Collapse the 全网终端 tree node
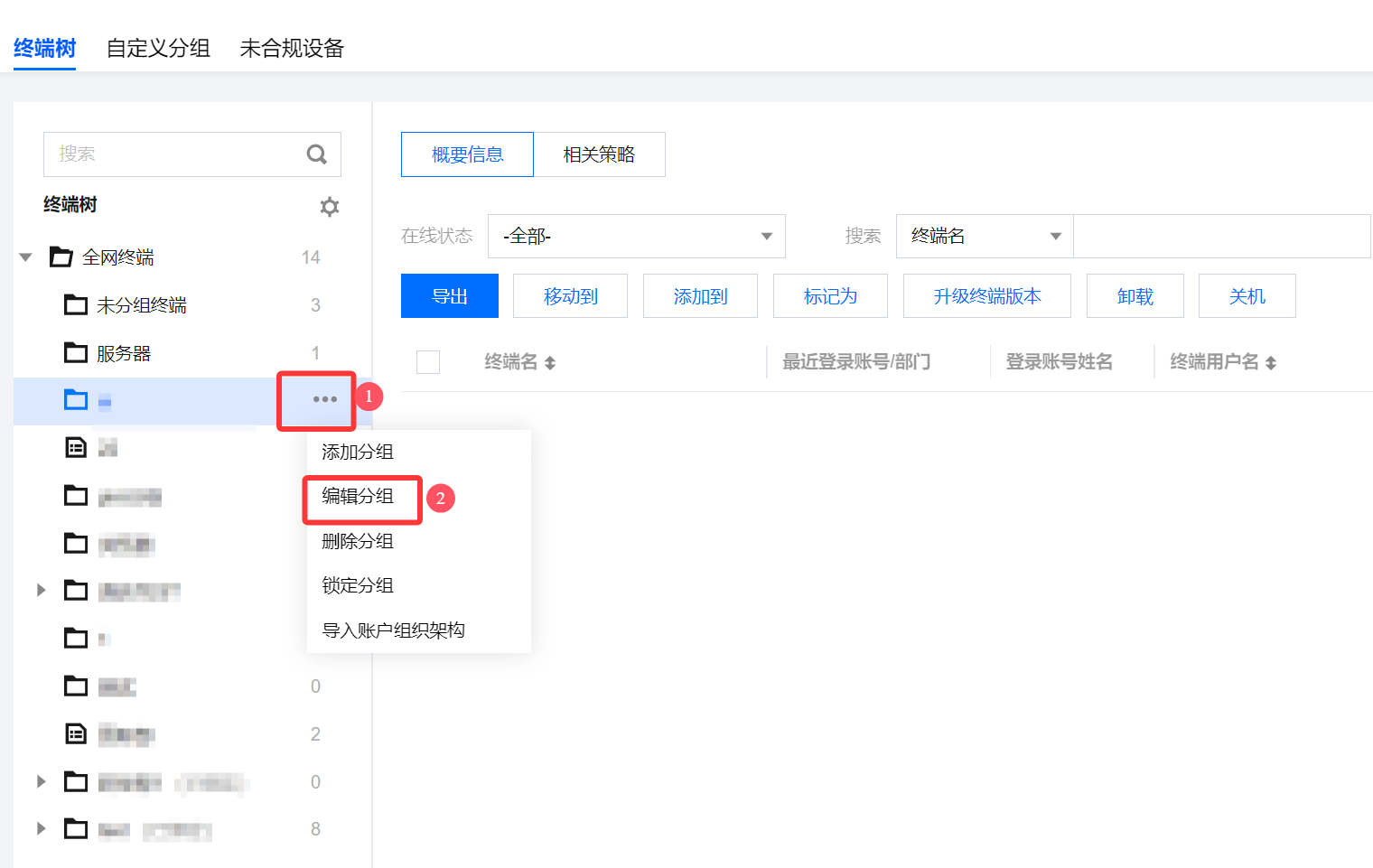Screen dimensions: 1373x868 point(26,257)
